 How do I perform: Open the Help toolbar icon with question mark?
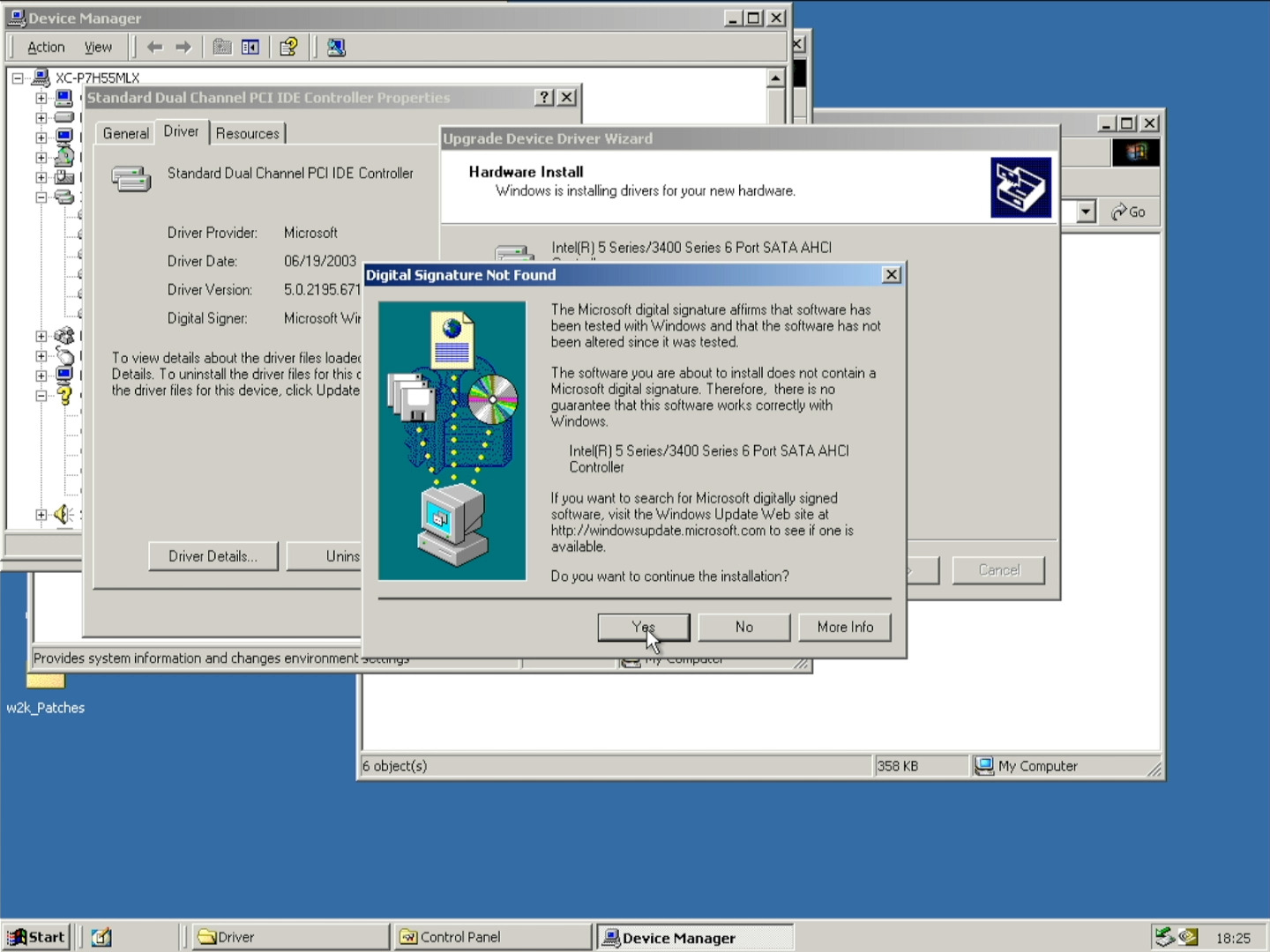(288, 48)
